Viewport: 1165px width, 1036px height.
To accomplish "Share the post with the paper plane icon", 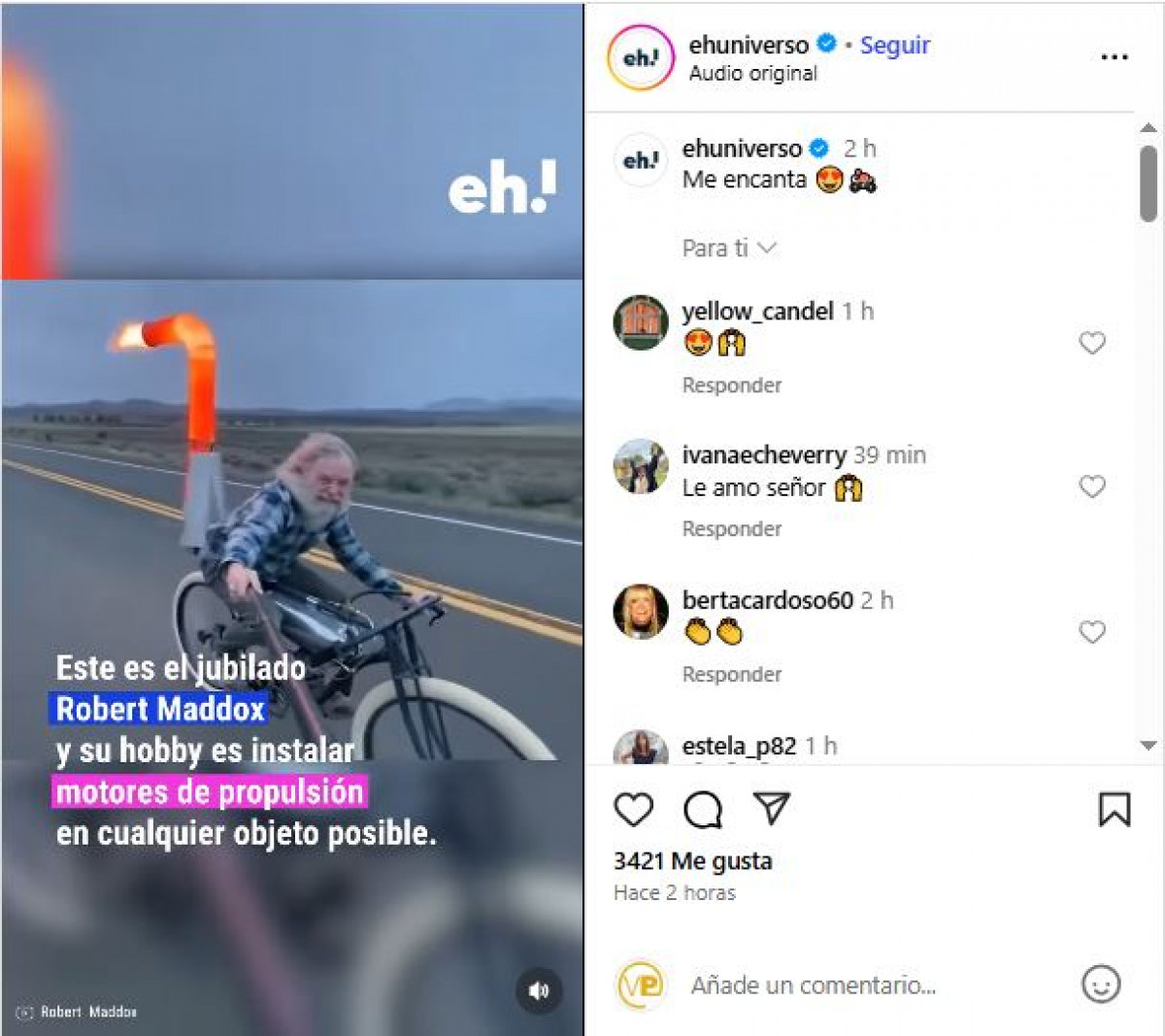I will pyautogui.click(x=772, y=808).
